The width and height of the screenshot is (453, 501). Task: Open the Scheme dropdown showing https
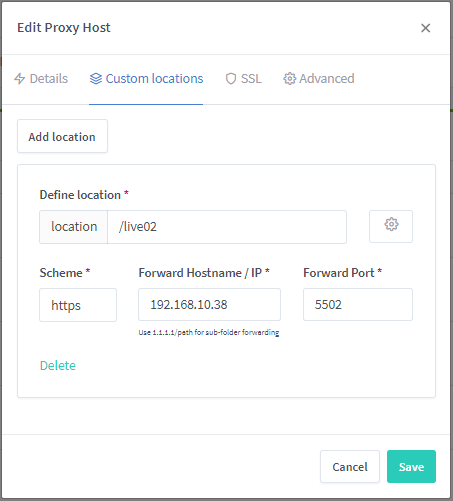(x=78, y=305)
